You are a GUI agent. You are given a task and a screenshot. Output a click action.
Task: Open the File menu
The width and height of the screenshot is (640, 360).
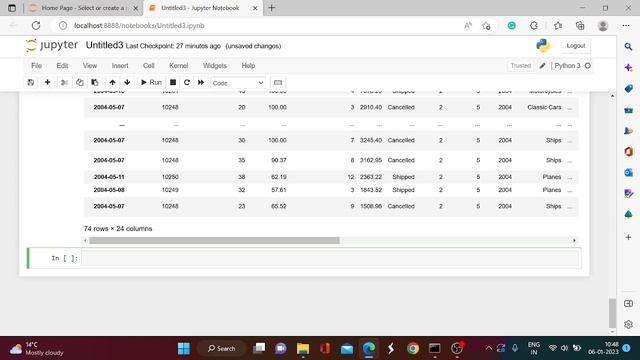(x=36, y=66)
